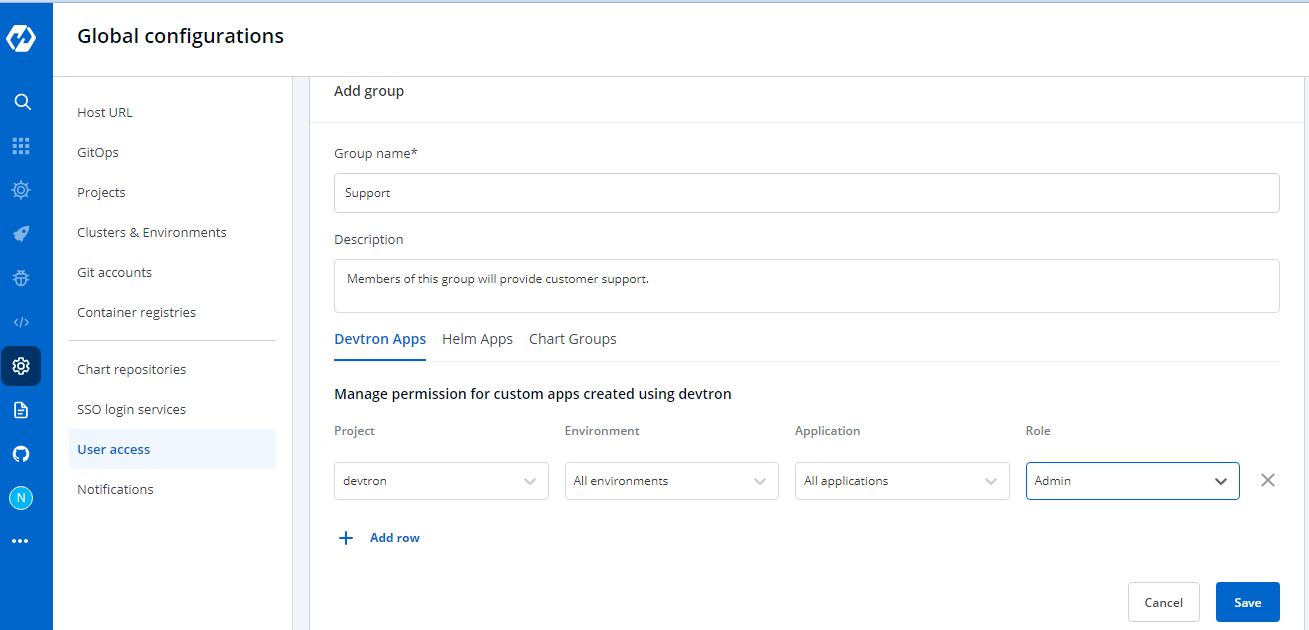Open the GitHub icon in sidebar
Image resolution: width=1309 pixels, height=630 pixels.
click(x=21, y=454)
